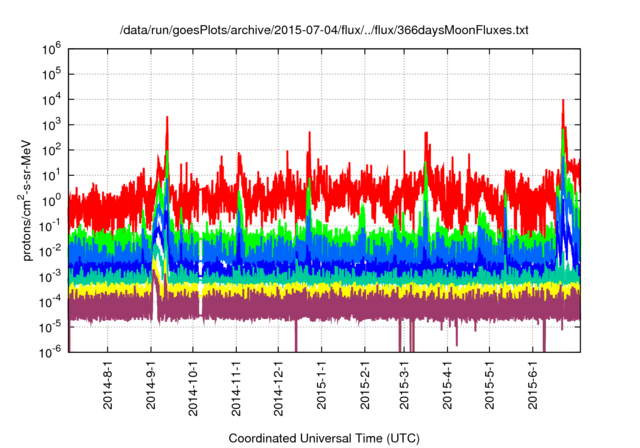Pick the 2014-11-1 date tick label

(x=237, y=385)
